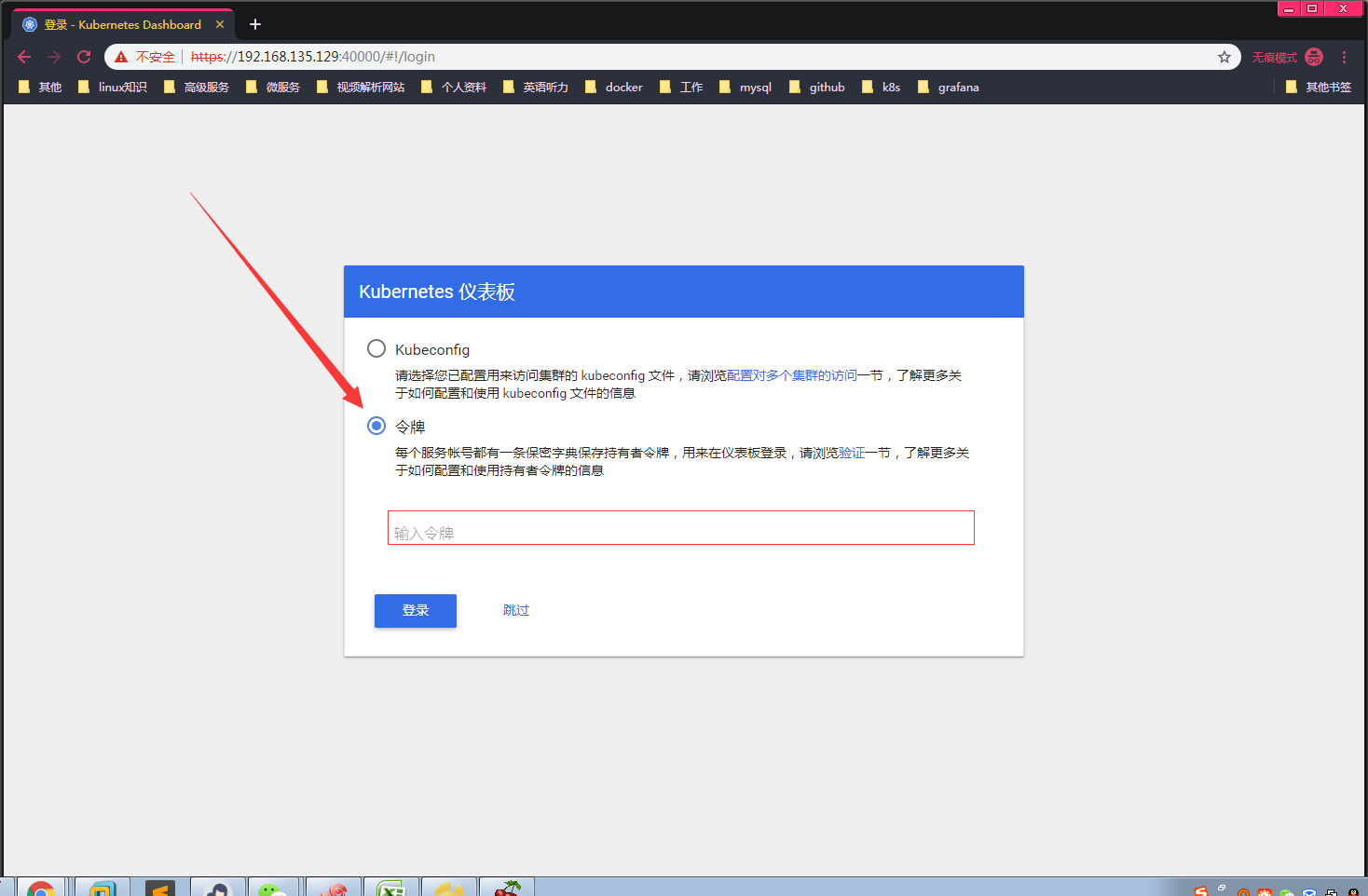Bookmark this page with the star icon
1368x896 pixels.
click(x=1224, y=57)
